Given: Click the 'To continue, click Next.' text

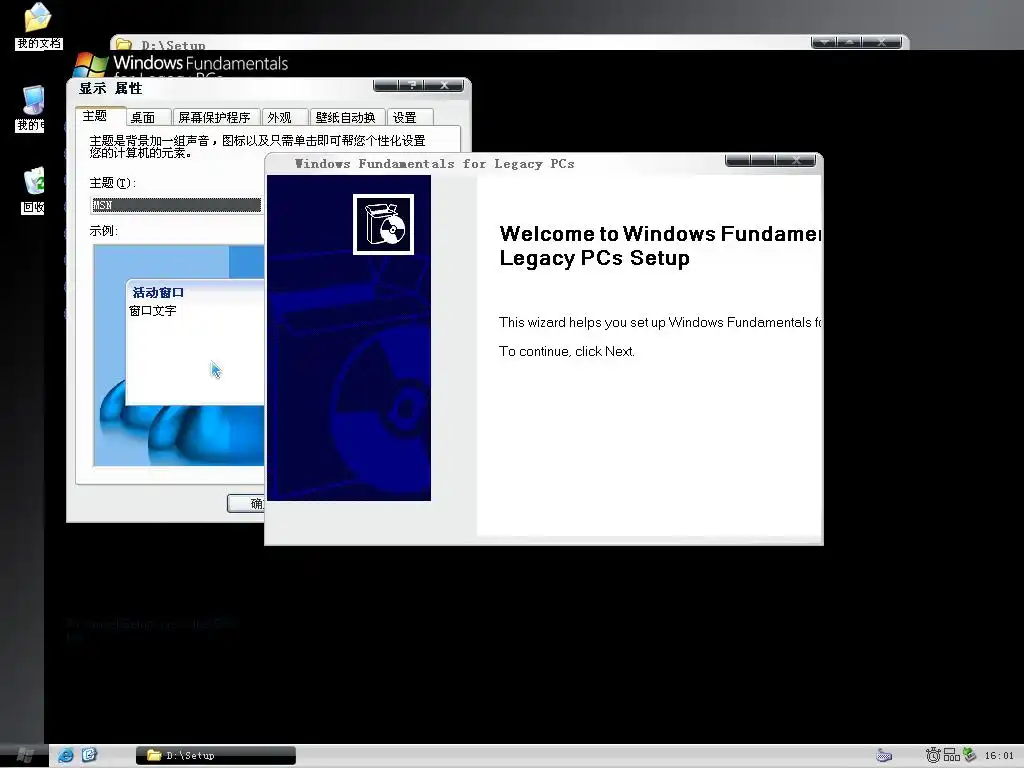Looking at the screenshot, I should (x=567, y=351).
